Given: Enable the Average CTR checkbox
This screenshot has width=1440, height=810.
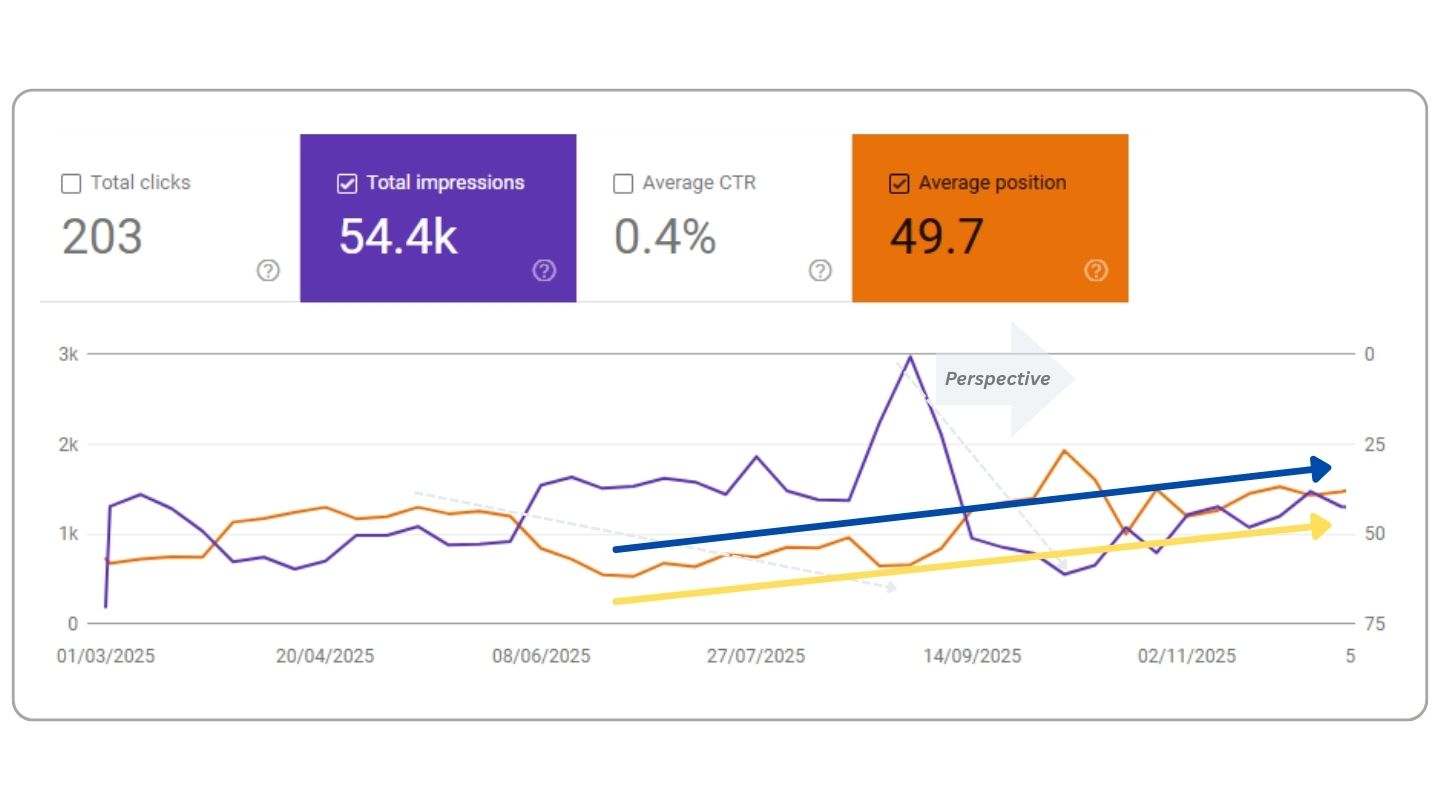Looking at the screenshot, I should [623, 183].
